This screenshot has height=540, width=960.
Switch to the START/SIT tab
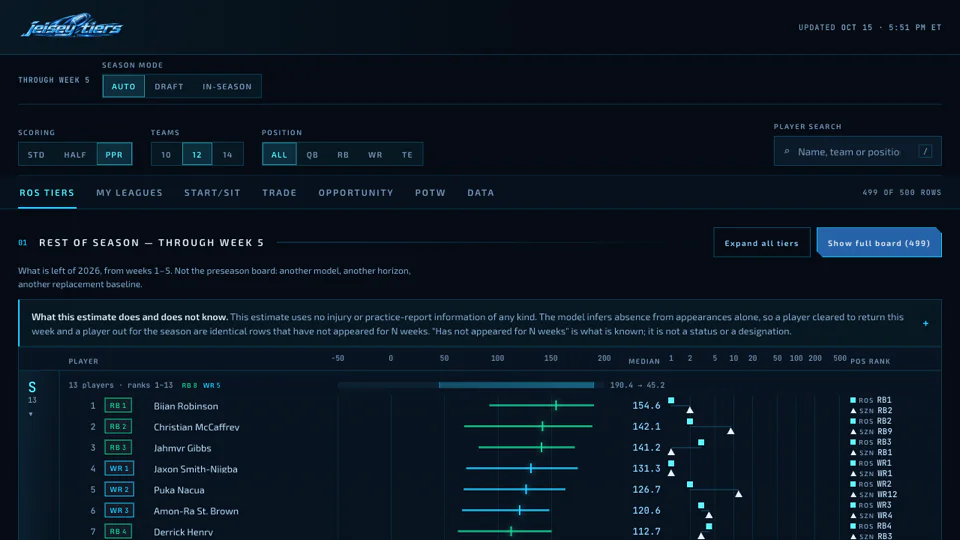pos(212,192)
